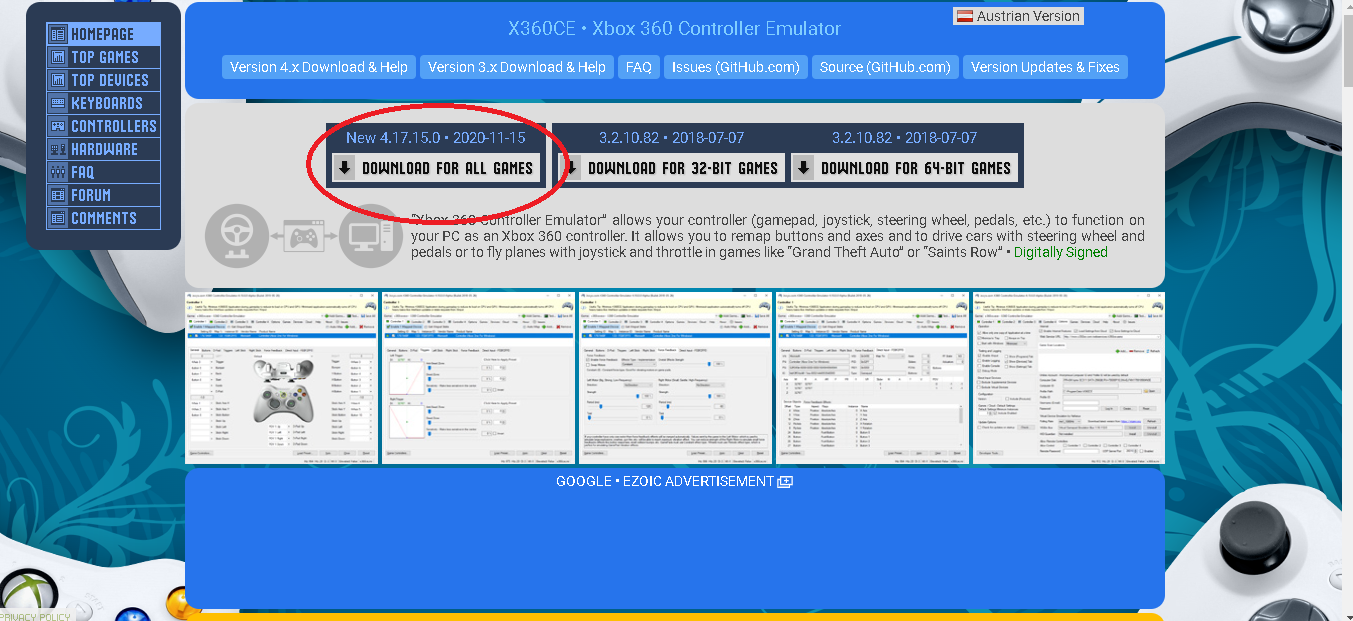Click Download for All Games button
Screen dimensions: 1353x621
click(x=436, y=168)
